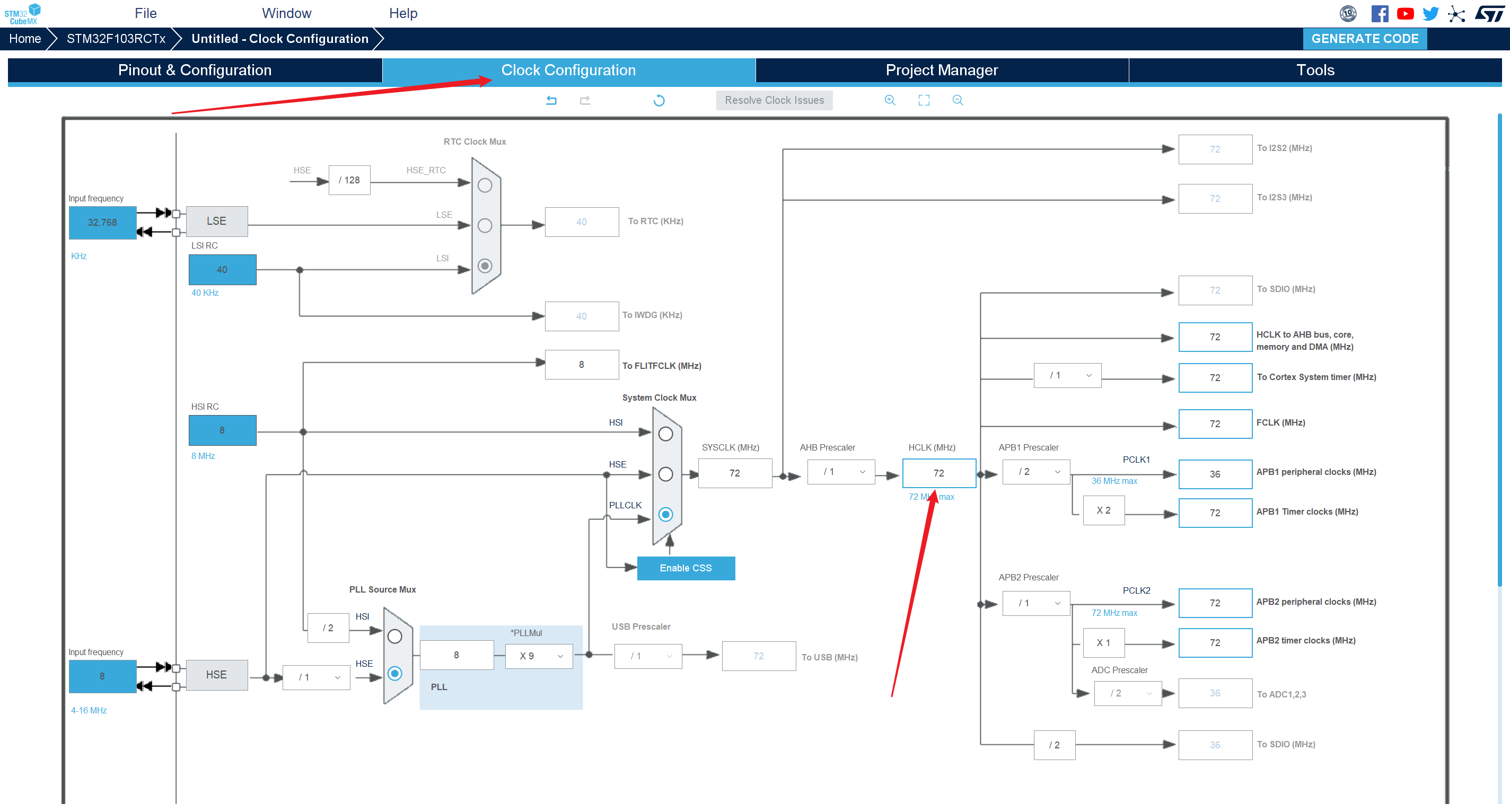Open the ADC Prescaler dropdown
Screen dimensions: 1510x812
point(1127,694)
